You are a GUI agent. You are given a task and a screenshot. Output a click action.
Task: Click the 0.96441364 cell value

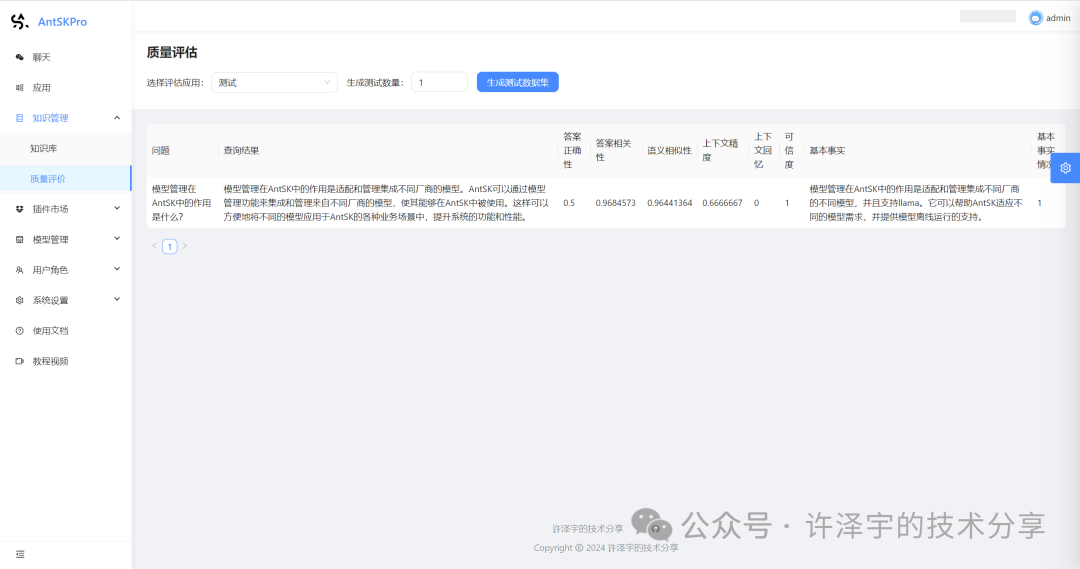669,203
